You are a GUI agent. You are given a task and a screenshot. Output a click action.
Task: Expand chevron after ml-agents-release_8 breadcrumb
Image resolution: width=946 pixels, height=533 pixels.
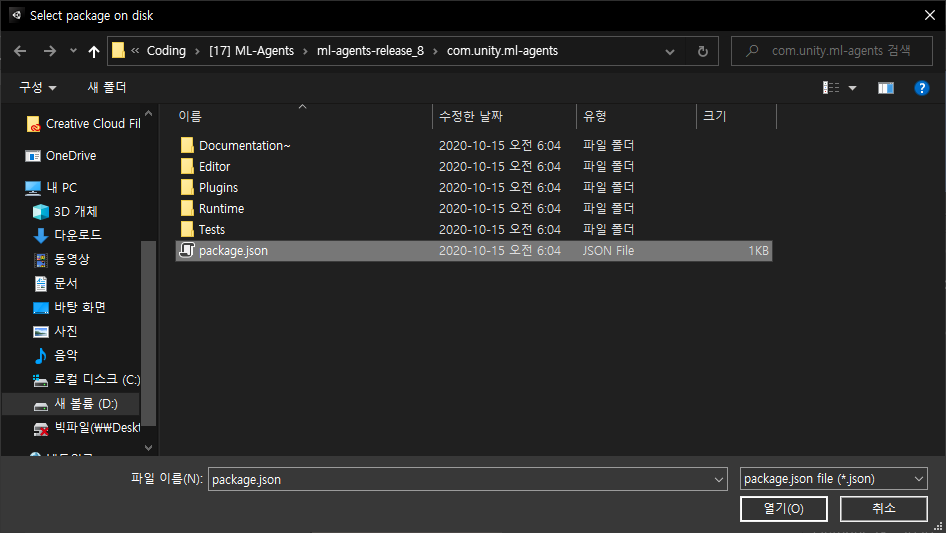(x=435, y=51)
